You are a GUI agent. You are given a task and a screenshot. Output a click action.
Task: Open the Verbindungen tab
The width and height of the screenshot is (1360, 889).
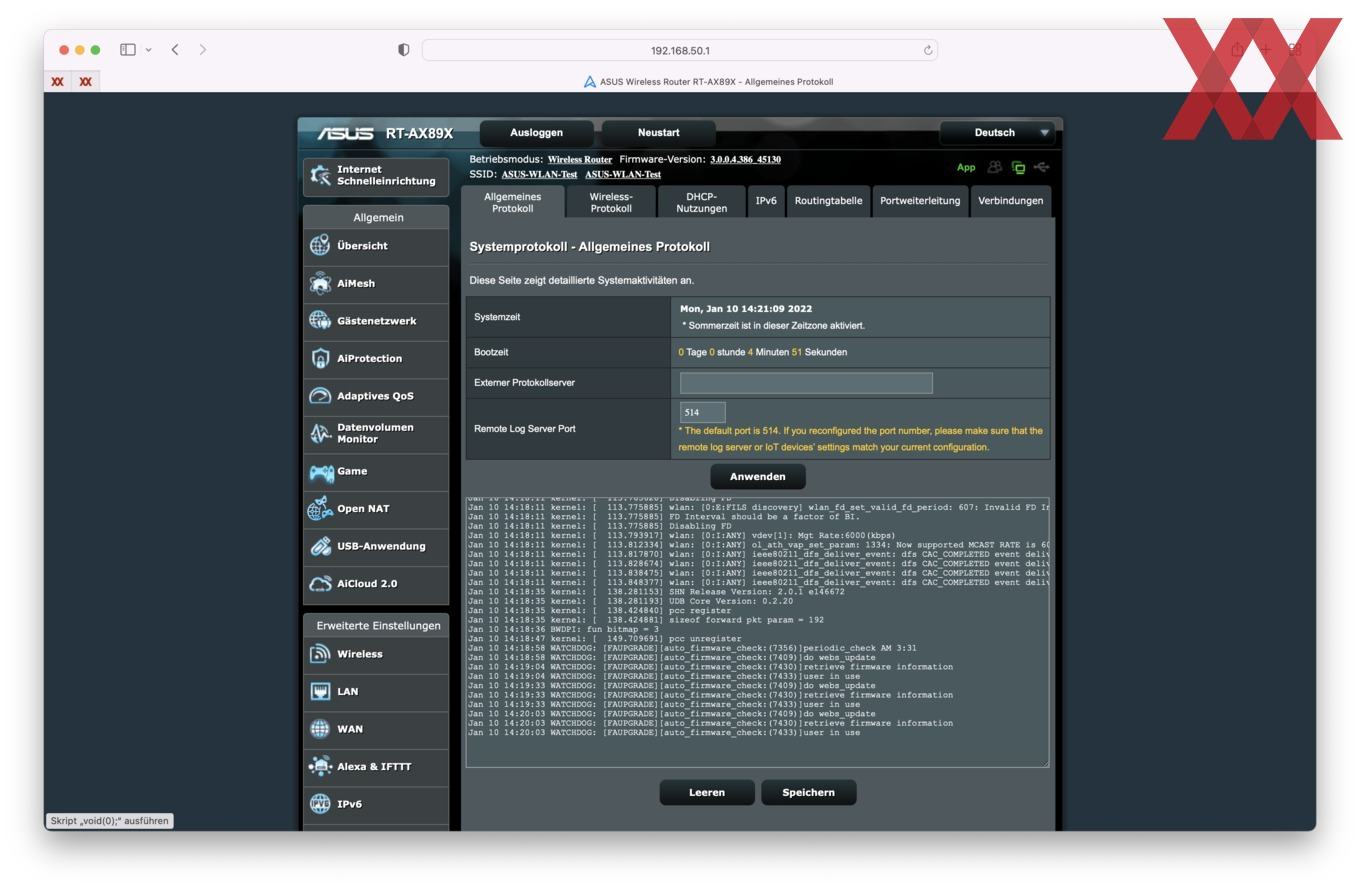click(x=1010, y=201)
